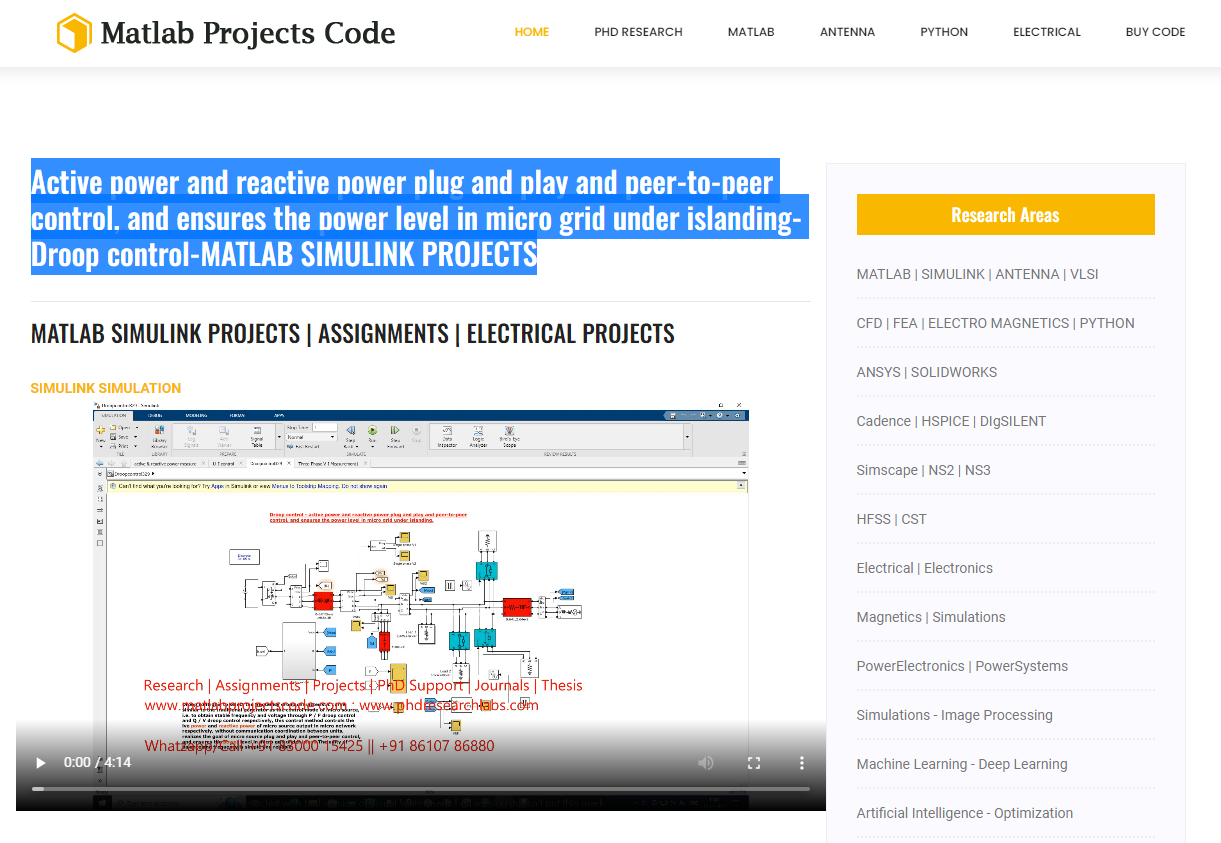Open Artificial Intelligence - Optimization link

[x=964, y=813]
